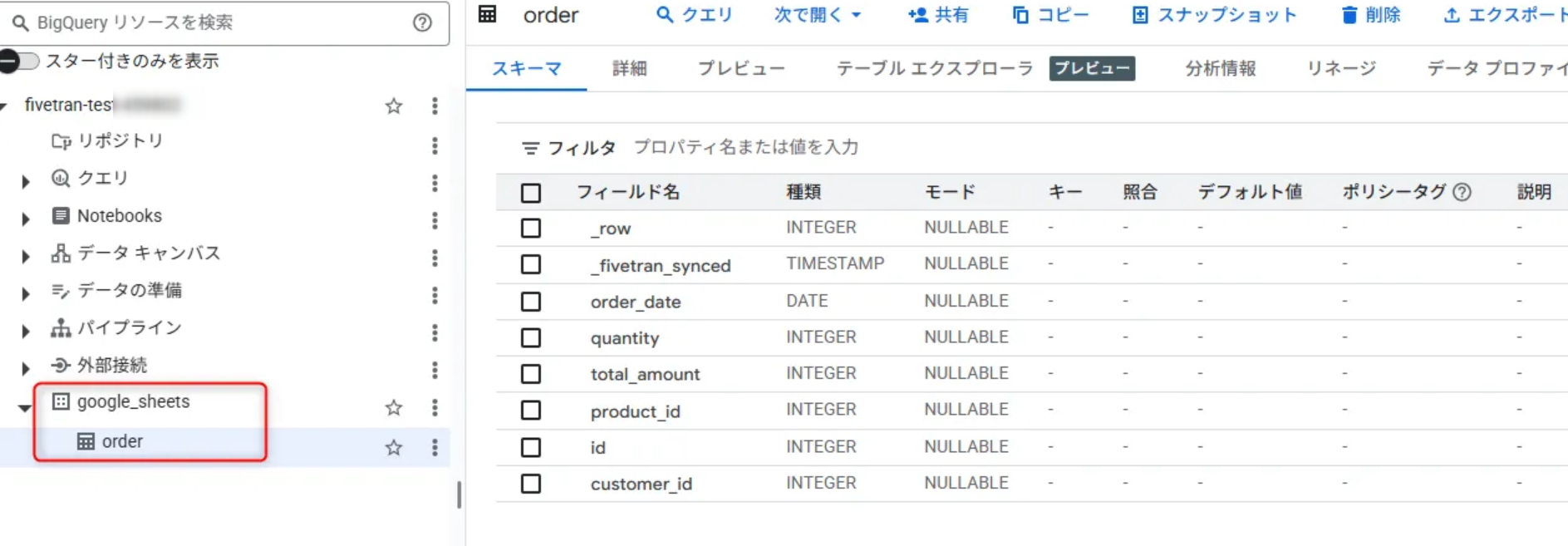Switch to the 詳細 tab
The width and height of the screenshot is (1568, 546).
pyautogui.click(x=630, y=68)
